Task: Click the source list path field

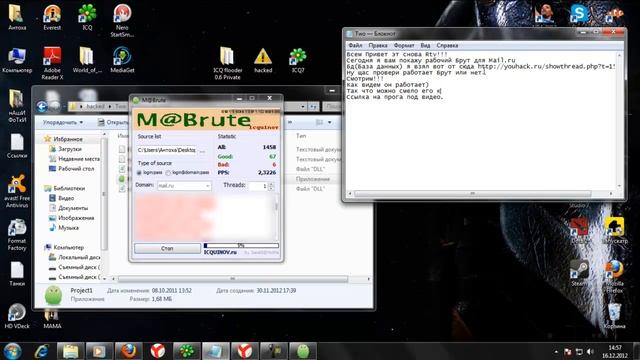Action: coord(167,150)
